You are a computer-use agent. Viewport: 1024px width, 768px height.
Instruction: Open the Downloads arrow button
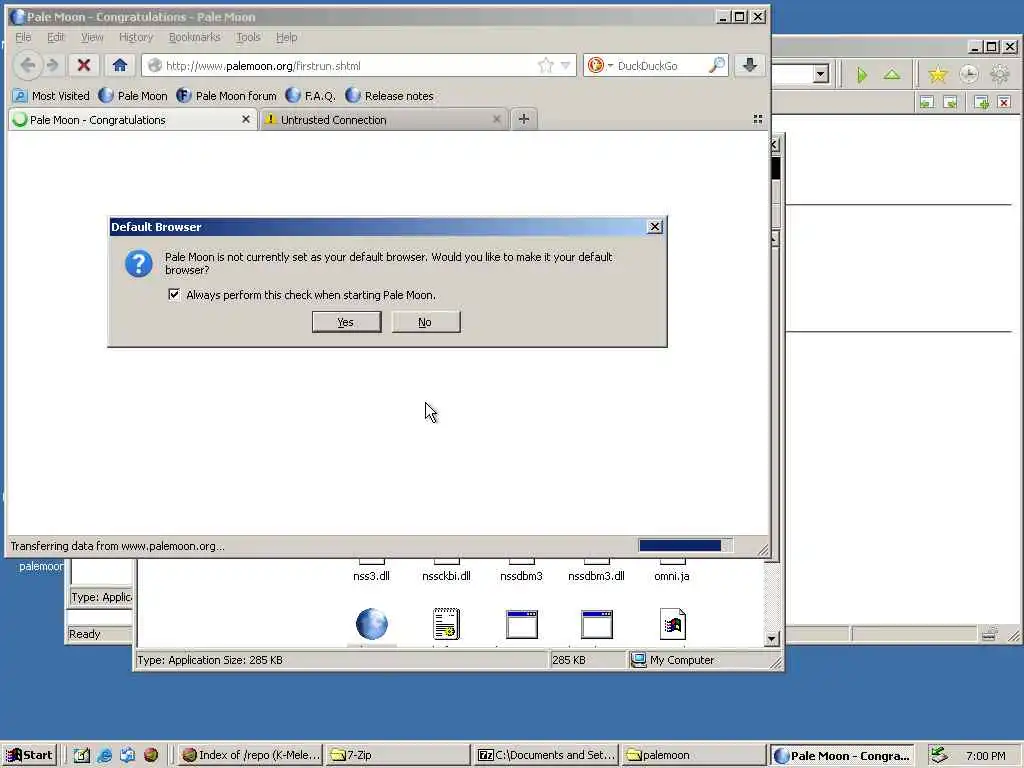(750, 65)
